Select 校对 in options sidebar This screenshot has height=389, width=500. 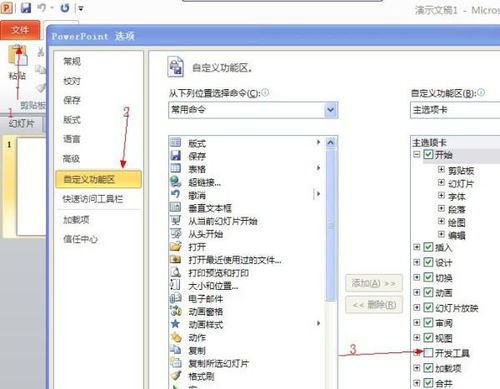[72, 81]
